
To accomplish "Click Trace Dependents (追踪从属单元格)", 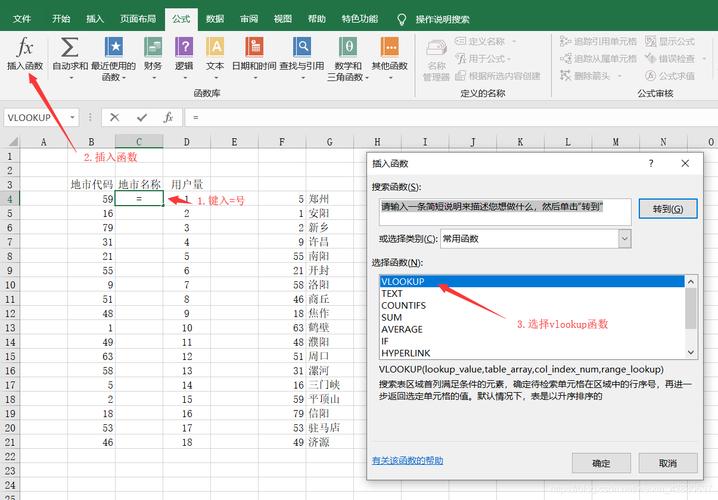I will [598, 59].
